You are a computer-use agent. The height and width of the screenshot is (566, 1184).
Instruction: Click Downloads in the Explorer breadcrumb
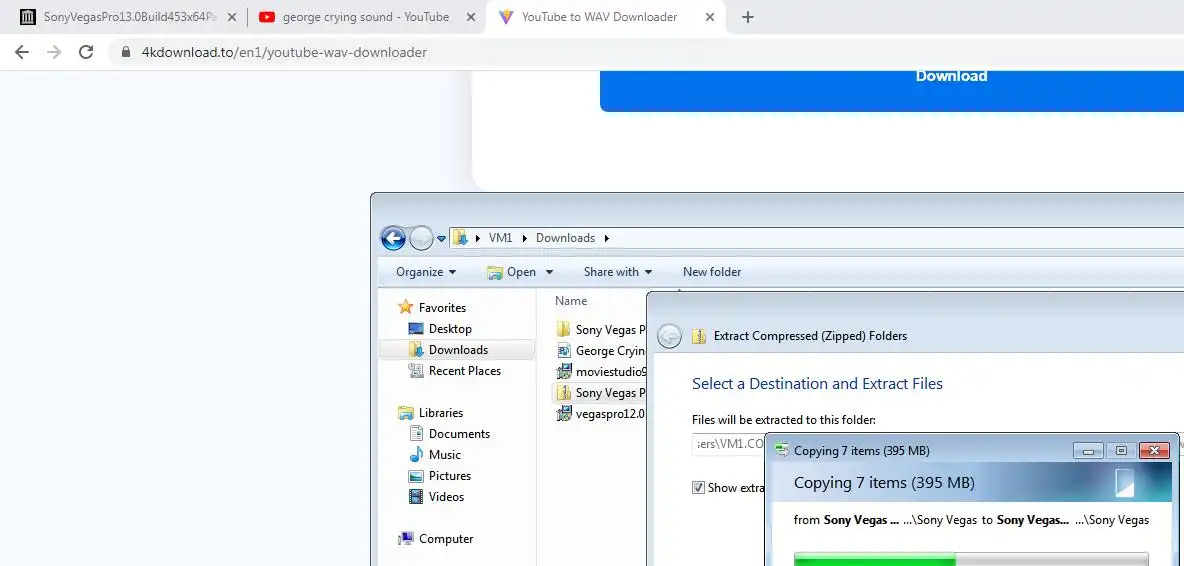click(566, 238)
